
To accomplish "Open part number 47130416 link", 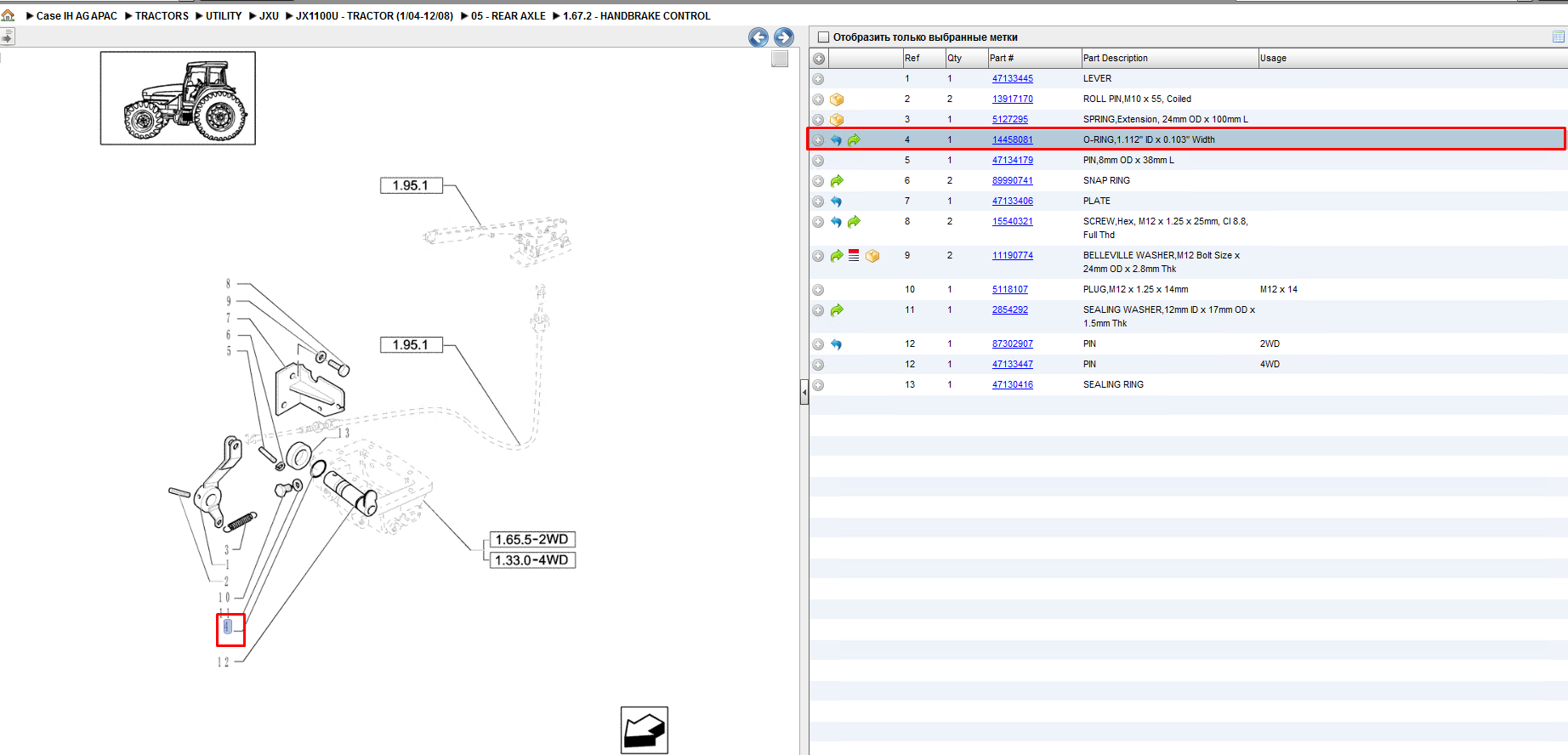I will point(1013,384).
